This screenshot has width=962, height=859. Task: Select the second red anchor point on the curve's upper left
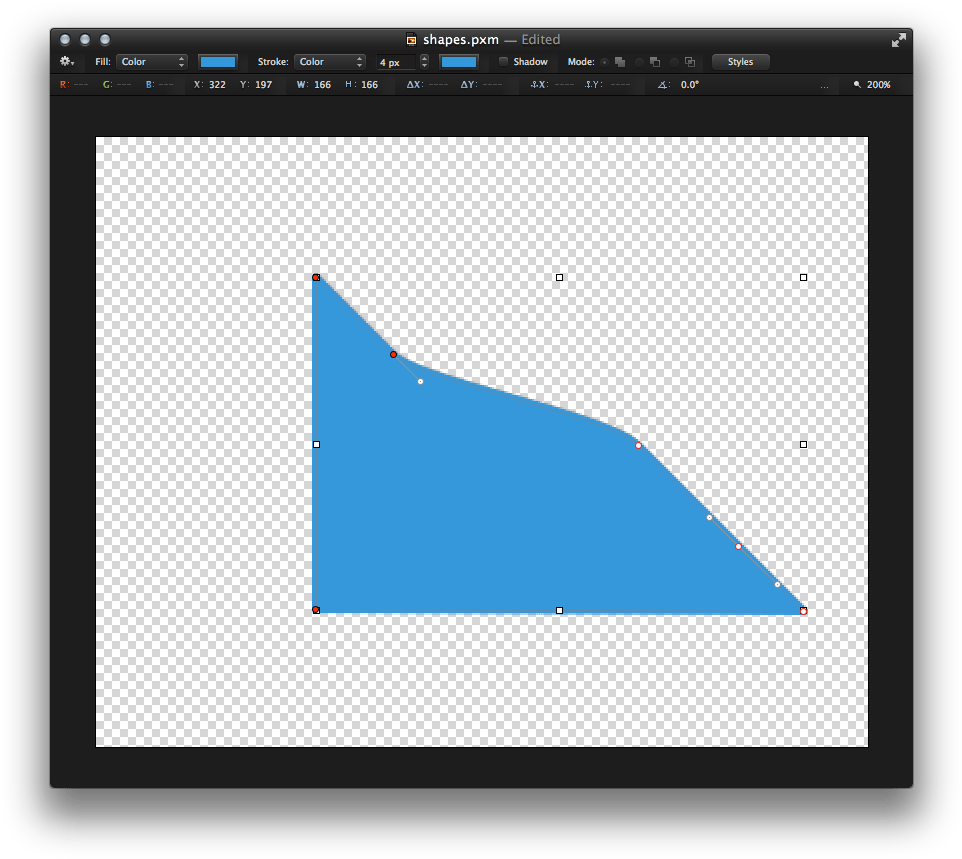coord(393,355)
